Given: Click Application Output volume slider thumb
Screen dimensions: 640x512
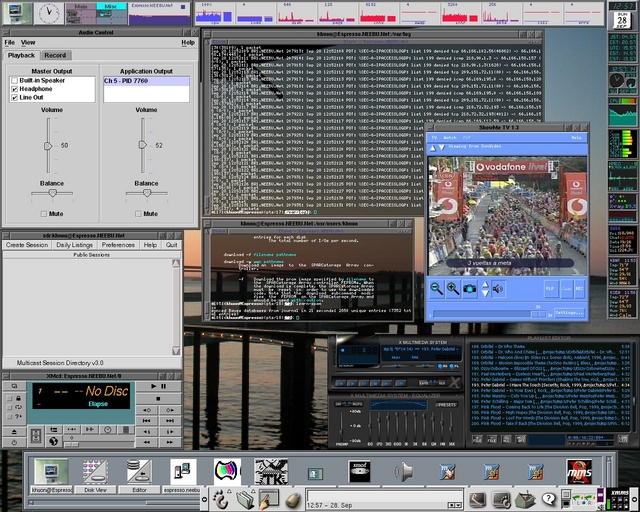Looking at the screenshot, I should (x=142, y=145).
